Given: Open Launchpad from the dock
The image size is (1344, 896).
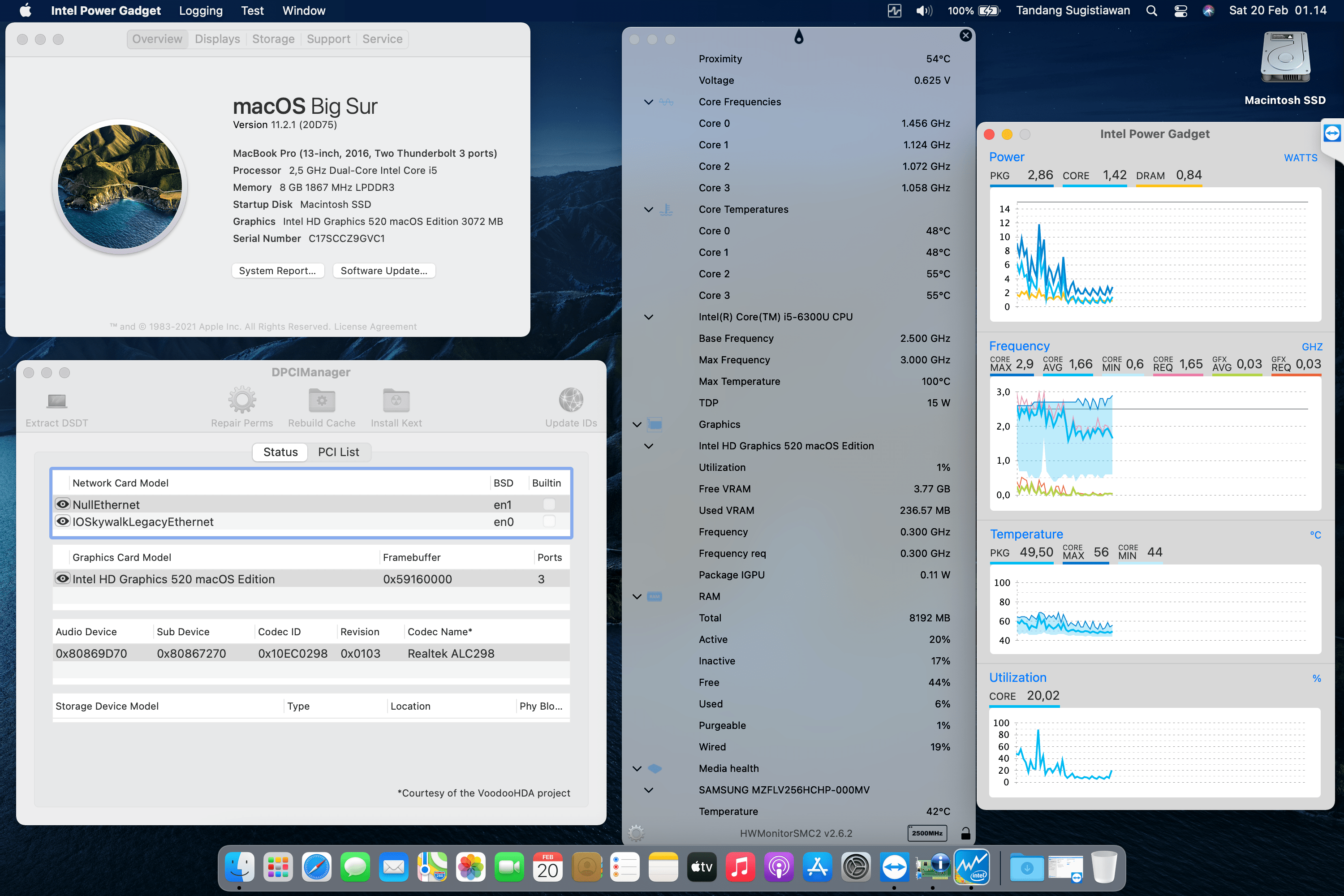Looking at the screenshot, I should coord(278,867).
